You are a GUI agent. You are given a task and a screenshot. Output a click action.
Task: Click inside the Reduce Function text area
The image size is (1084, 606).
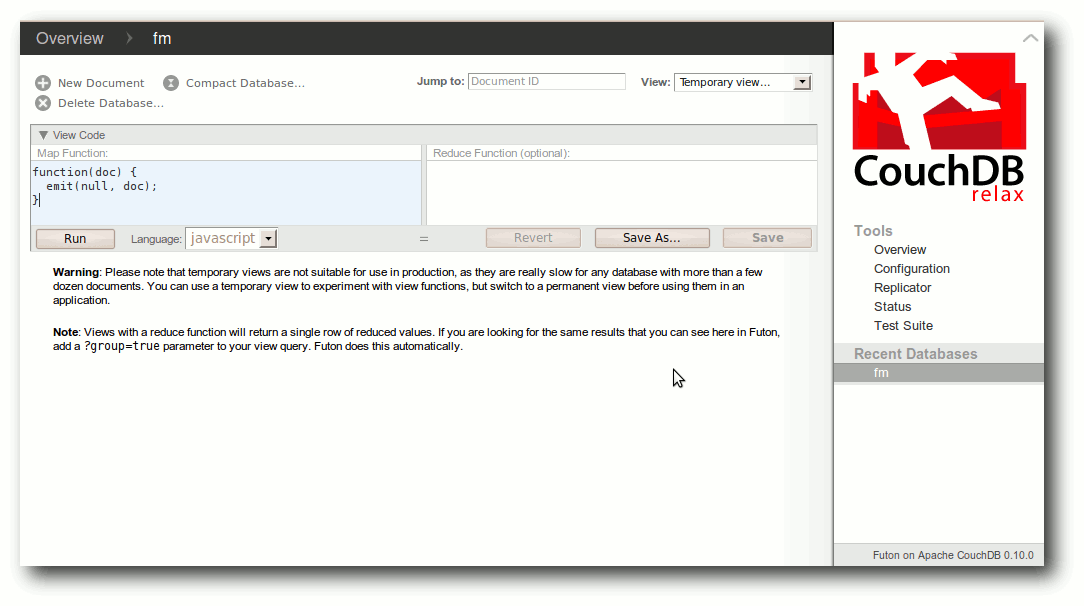tap(622, 193)
